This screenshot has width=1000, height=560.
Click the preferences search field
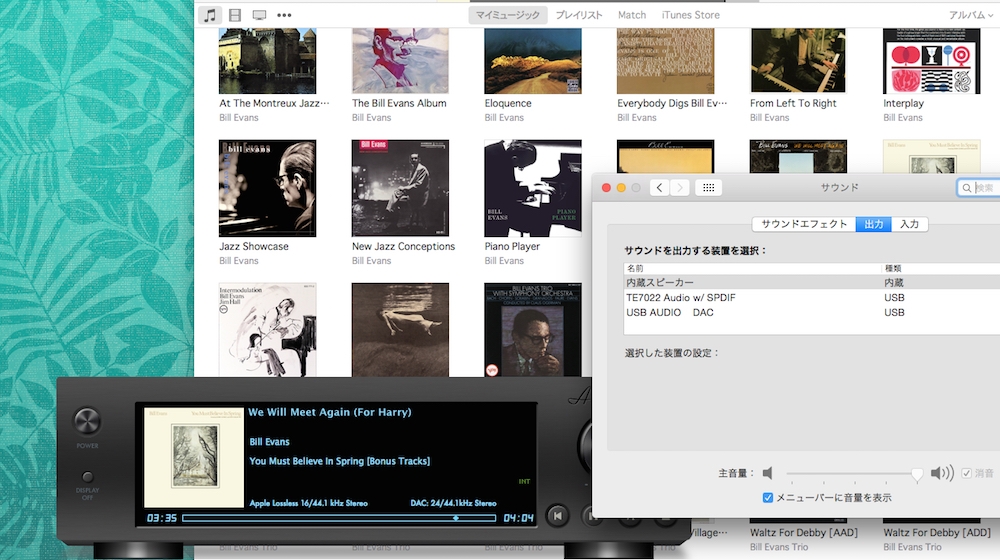coord(978,188)
